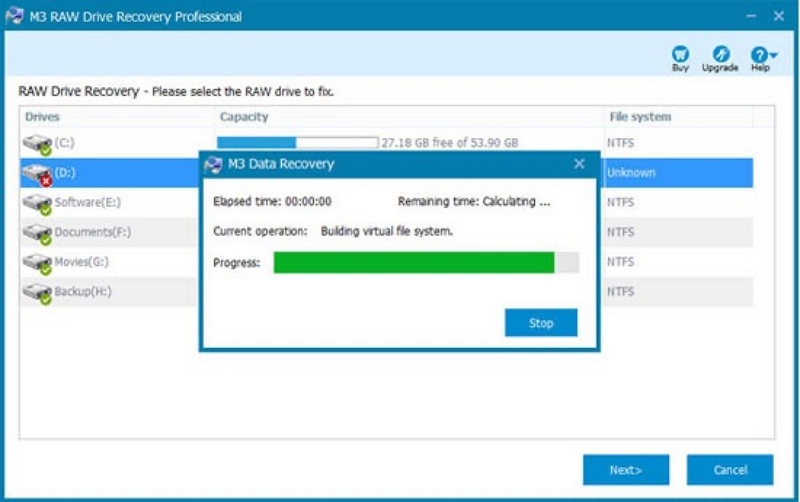This screenshot has height=502, width=800.
Task: Close the M3 Data Recovery dialog
Action: point(579,164)
